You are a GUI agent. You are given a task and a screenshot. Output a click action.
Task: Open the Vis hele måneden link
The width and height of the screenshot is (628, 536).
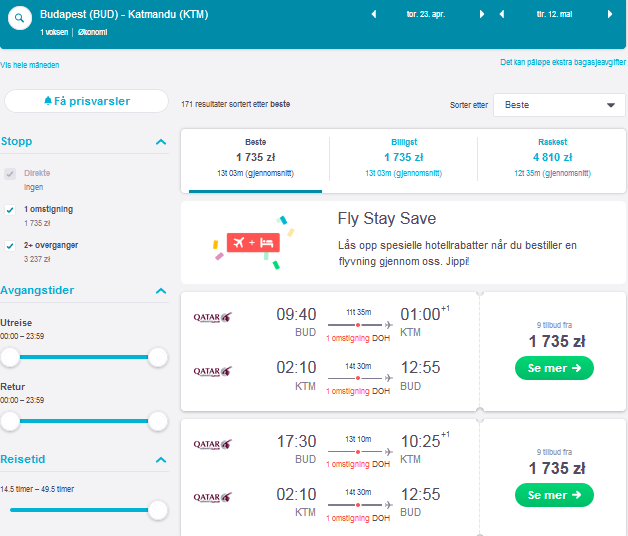[30, 65]
